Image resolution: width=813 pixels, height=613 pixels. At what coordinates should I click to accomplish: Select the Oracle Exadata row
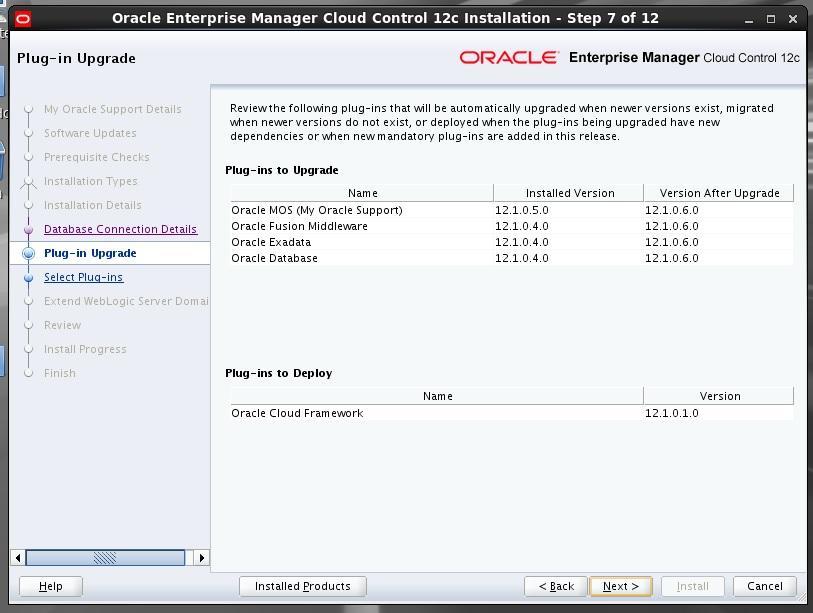[512, 242]
